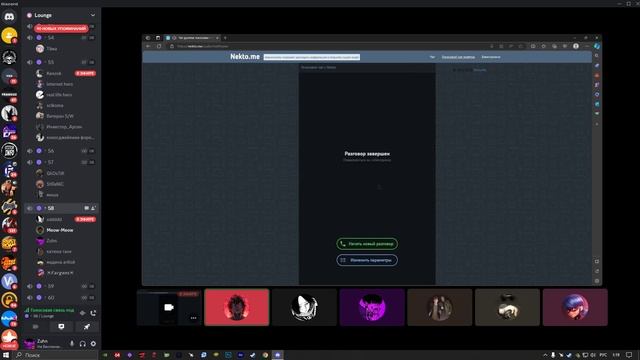640x360 pixels.
Task: Open the taskbar notification center
Action: 629,355
